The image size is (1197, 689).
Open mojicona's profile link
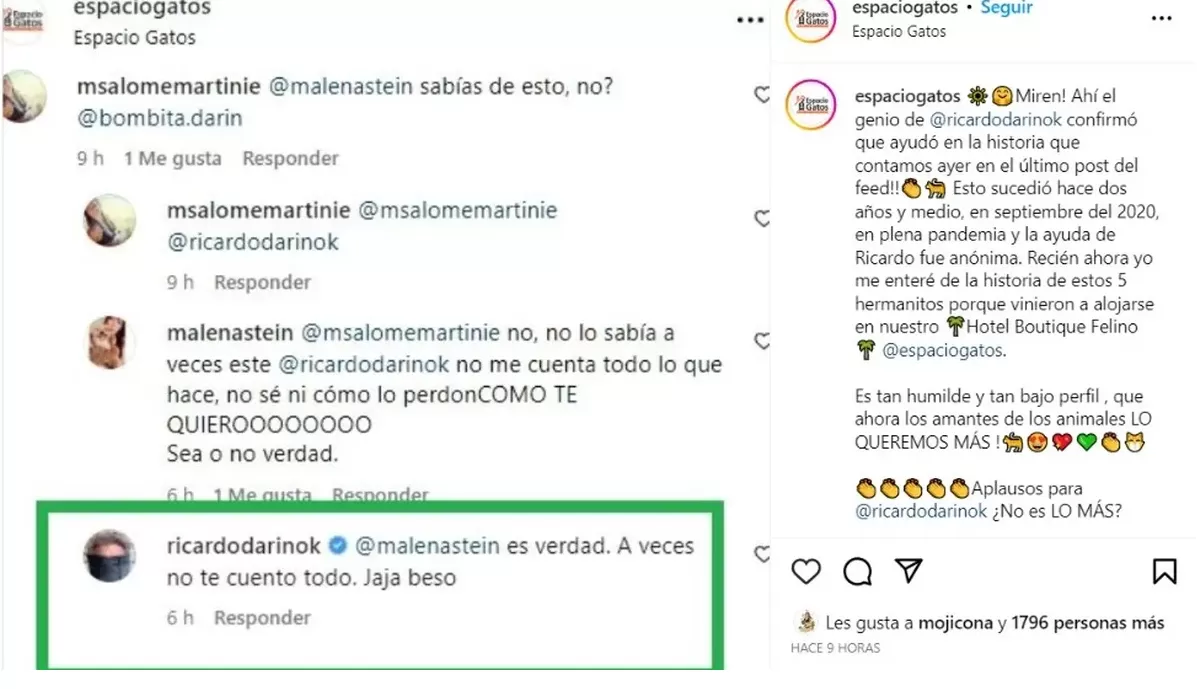955,622
